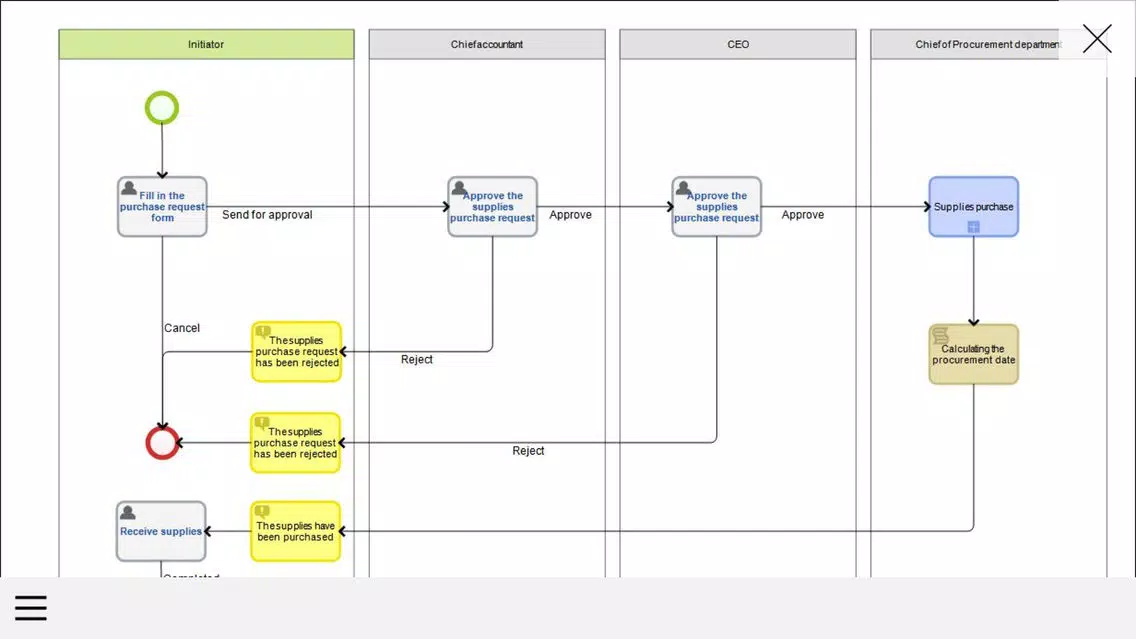Click the Approve label after Chief accountant task
This screenshot has width=1136, height=639.
click(x=570, y=214)
